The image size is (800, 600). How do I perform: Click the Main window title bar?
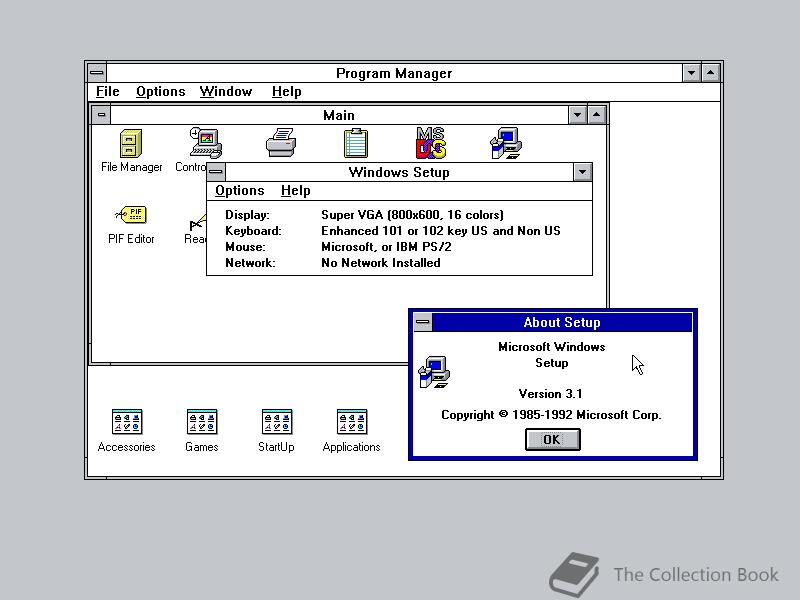[x=339, y=115]
